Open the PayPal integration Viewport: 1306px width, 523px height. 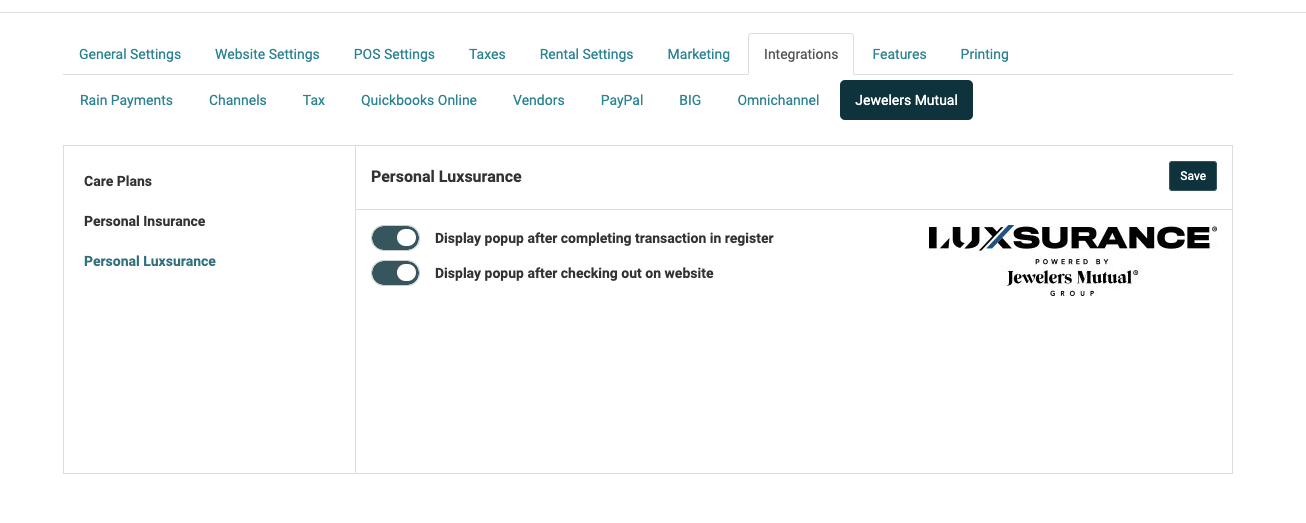622,100
